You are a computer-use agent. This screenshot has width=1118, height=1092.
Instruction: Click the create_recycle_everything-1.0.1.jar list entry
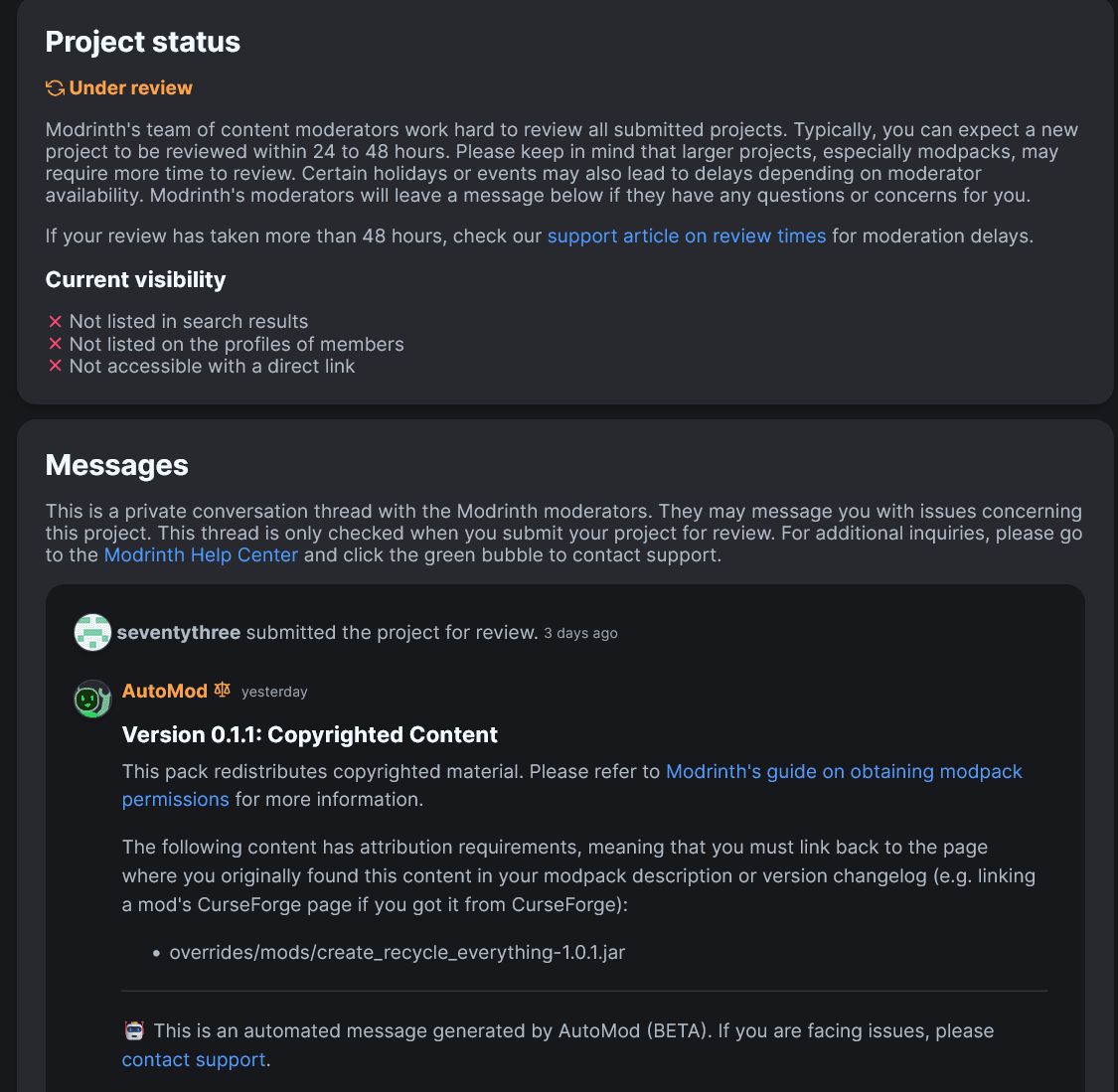coord(398,952)
